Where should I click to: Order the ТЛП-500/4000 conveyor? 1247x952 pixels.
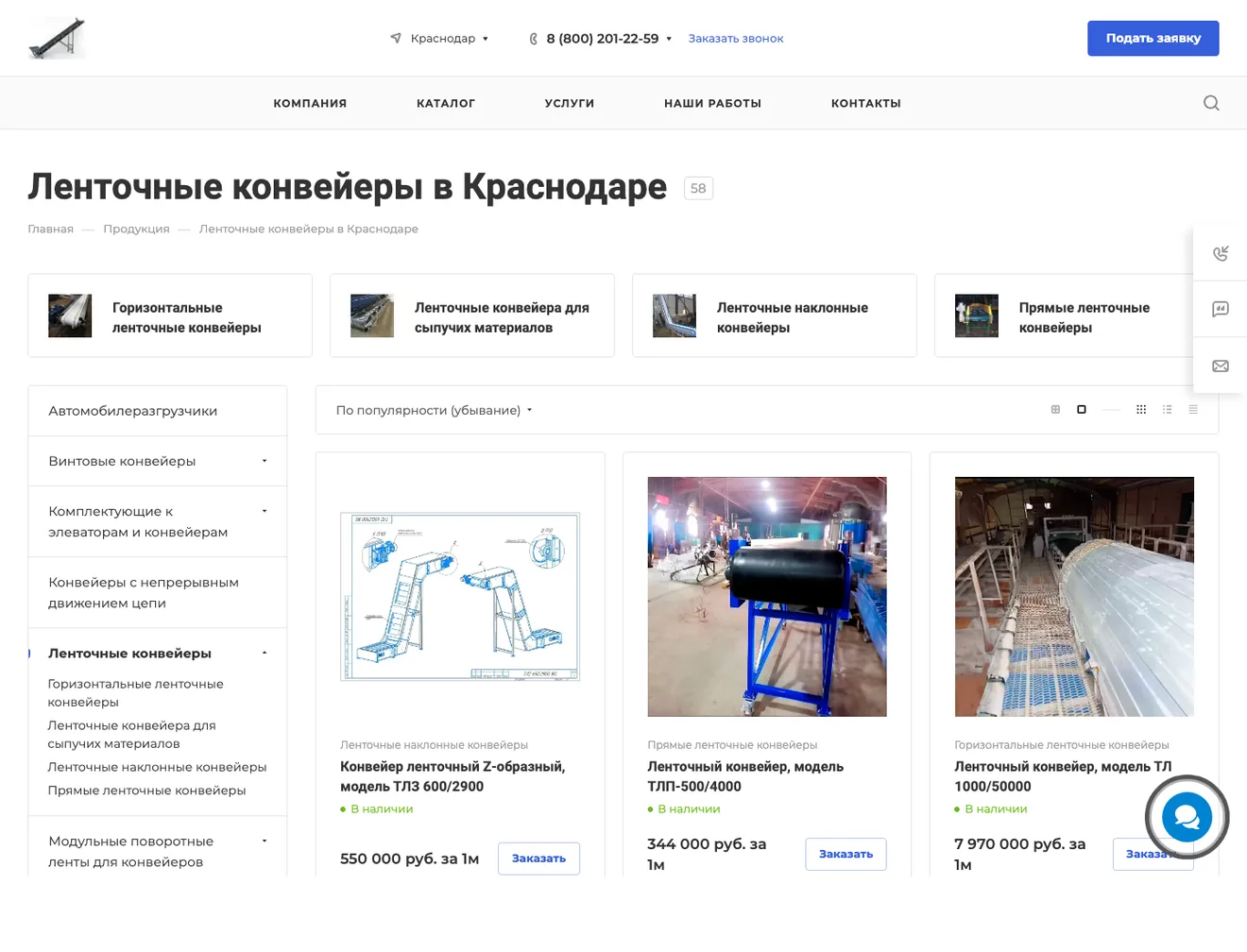(846, 854)
